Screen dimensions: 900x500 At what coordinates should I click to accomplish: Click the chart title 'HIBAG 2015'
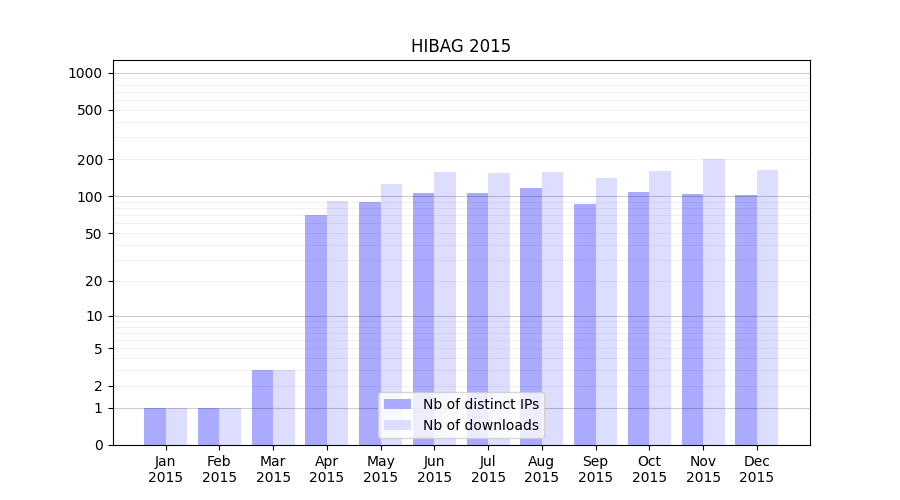click(461, 47)
